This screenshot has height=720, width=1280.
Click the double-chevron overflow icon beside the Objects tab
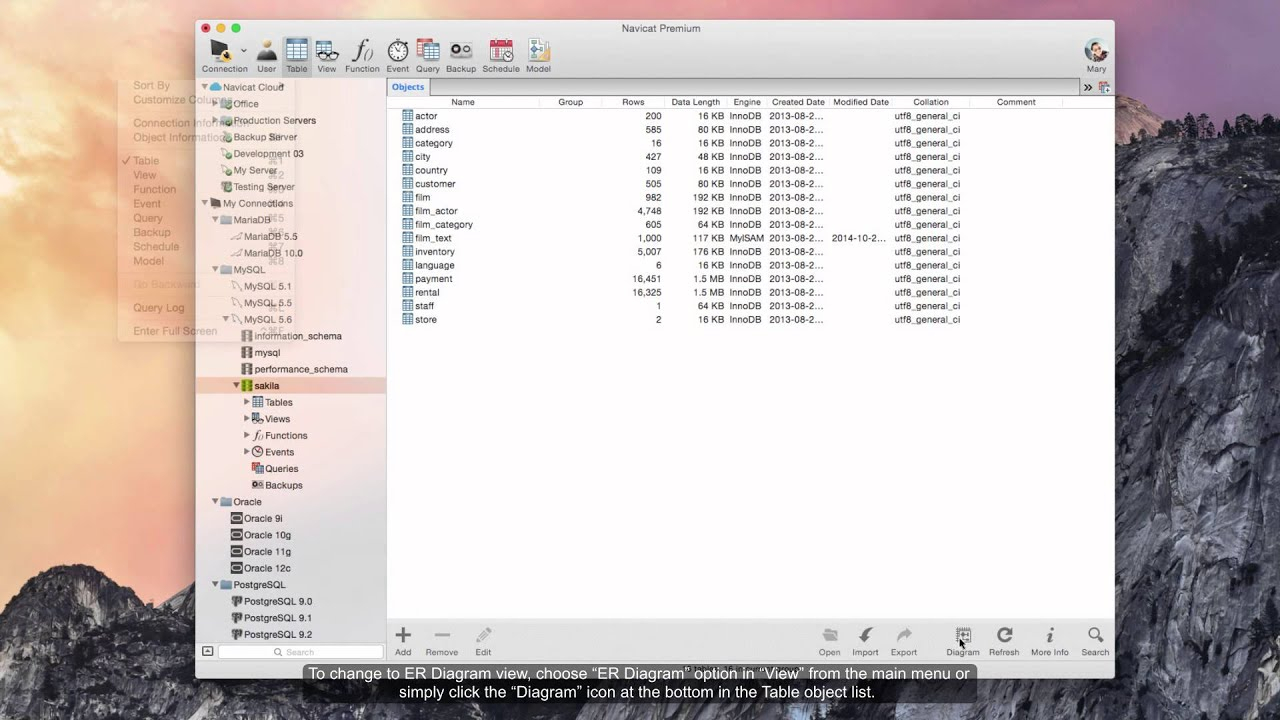pos(1088,88)
